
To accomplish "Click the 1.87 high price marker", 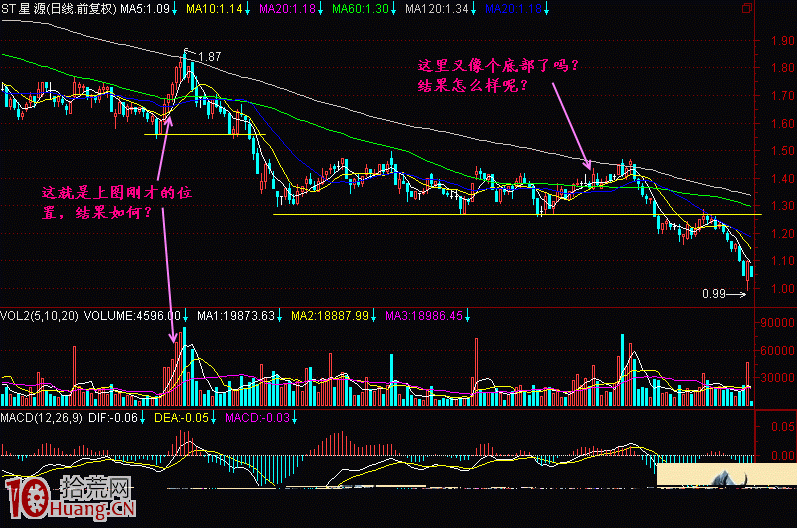I will coord(209,57).
